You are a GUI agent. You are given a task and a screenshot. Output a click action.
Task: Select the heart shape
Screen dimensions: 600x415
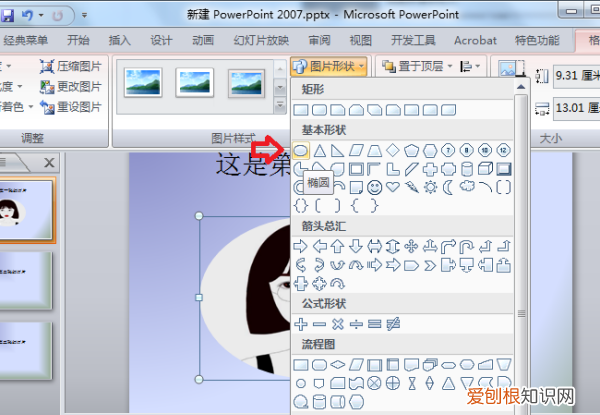(392, 186)
